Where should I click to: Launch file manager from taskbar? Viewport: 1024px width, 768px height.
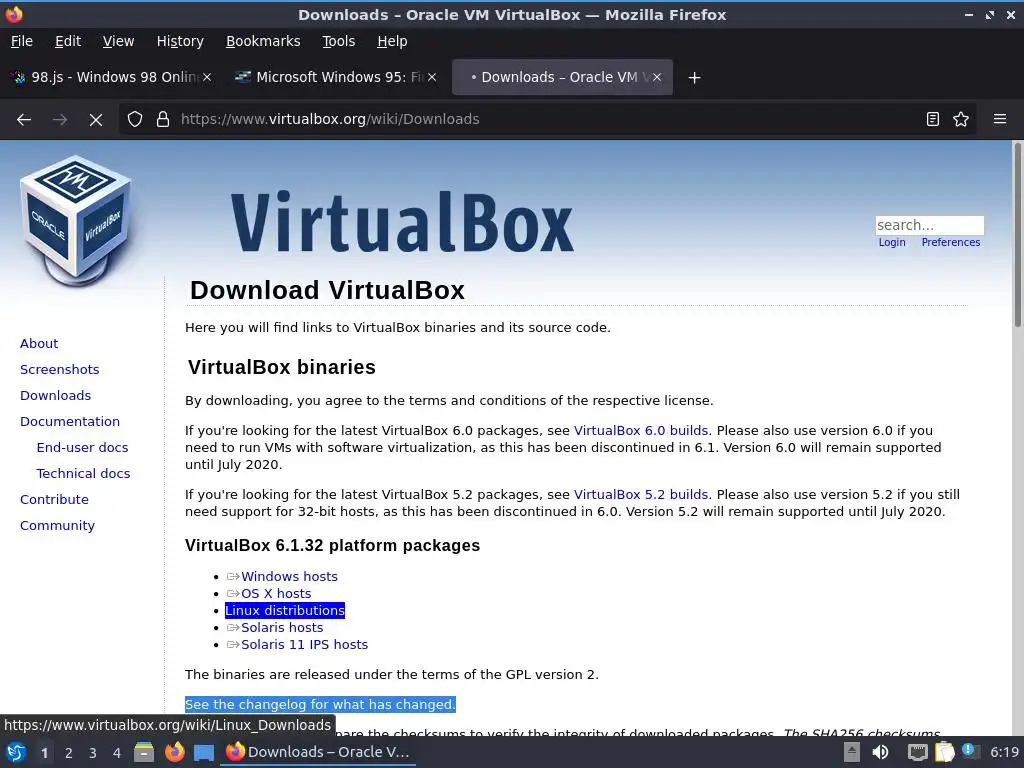(144, 752)
